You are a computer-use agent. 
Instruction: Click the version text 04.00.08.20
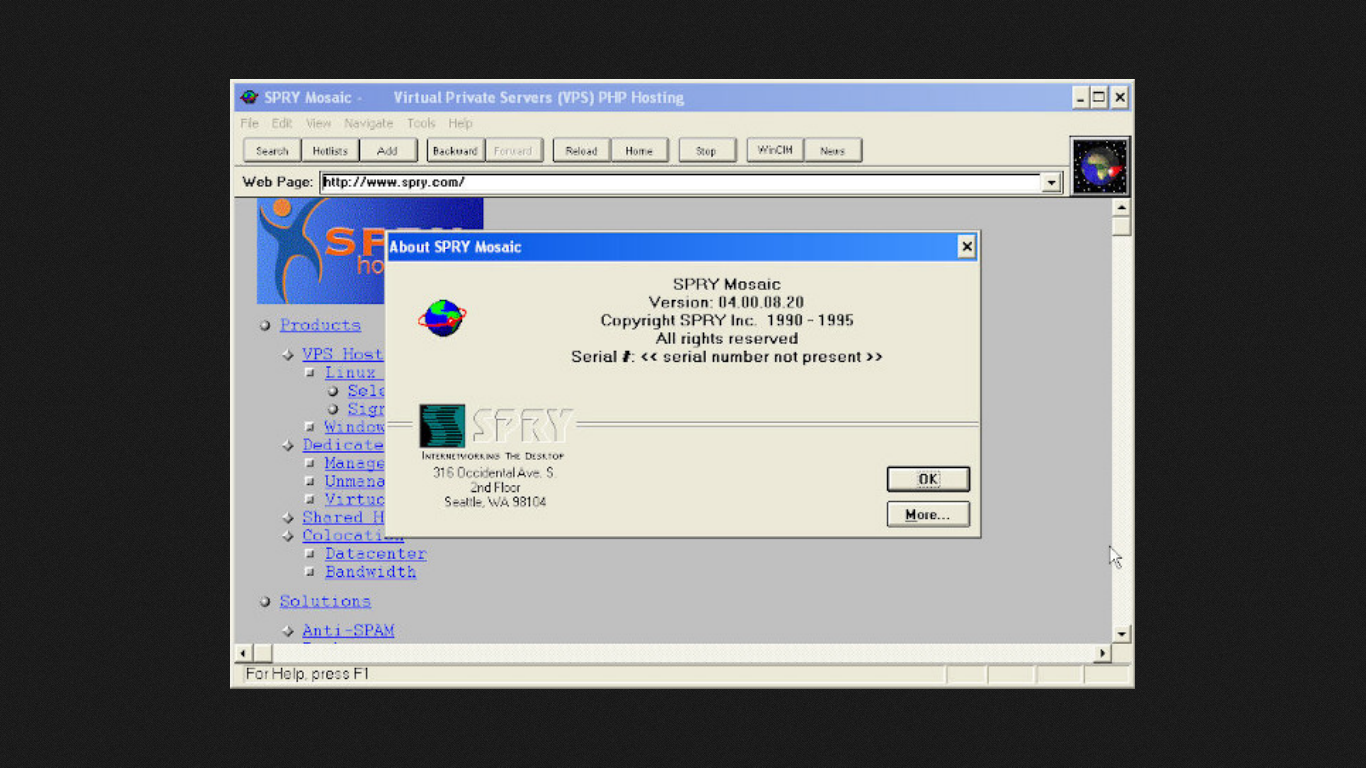761,302
